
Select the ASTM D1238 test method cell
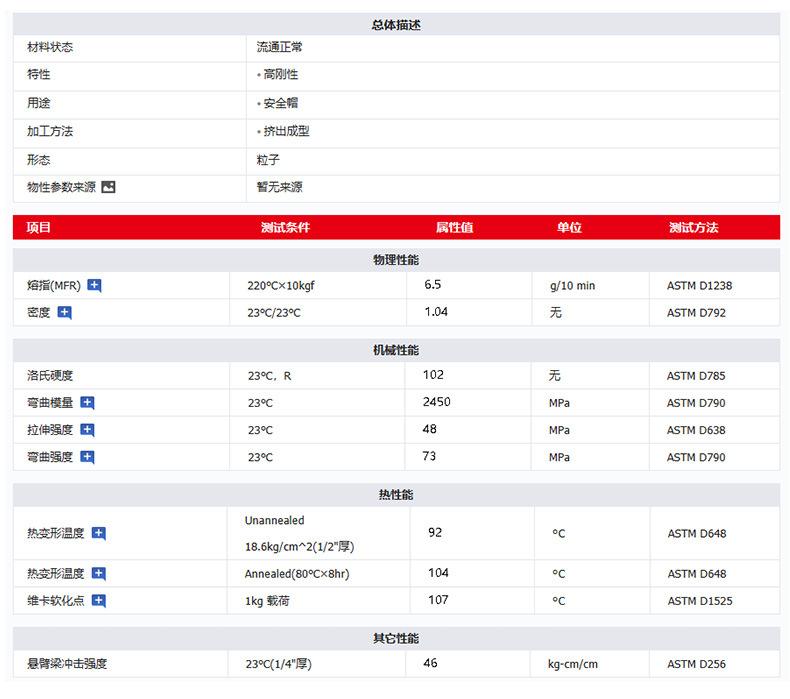pos(699,285)
